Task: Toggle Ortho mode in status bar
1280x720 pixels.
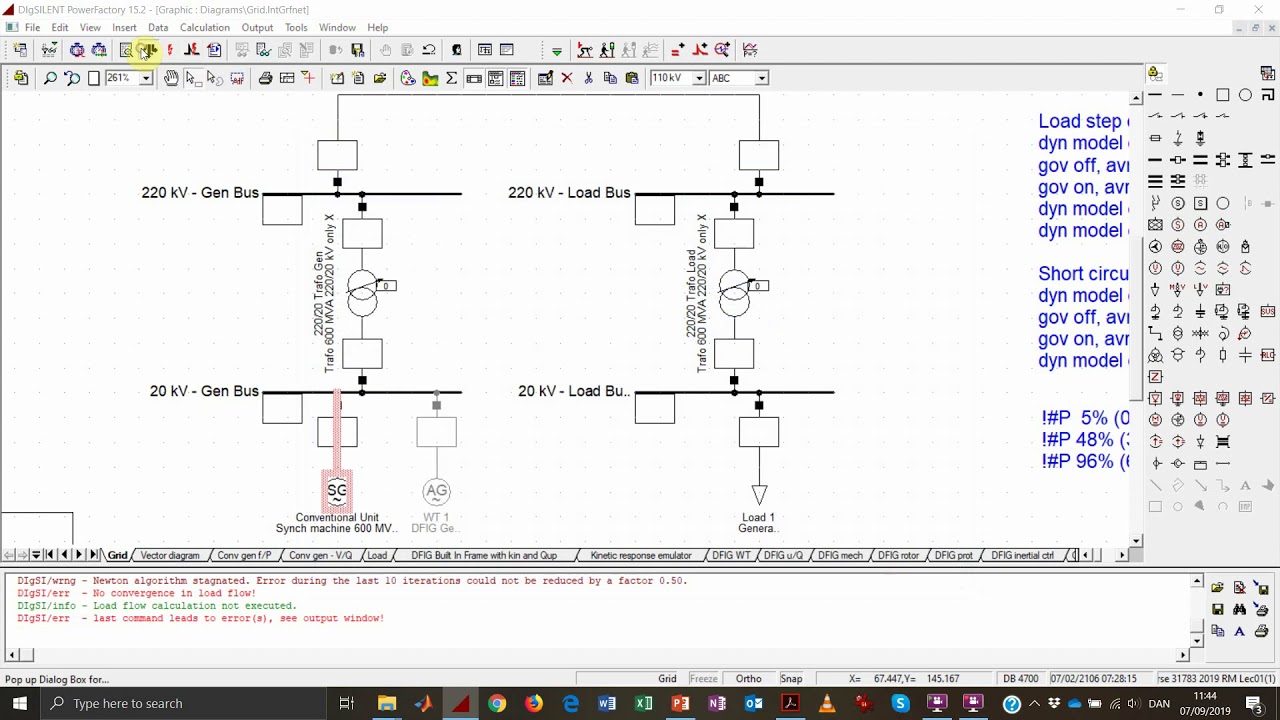Action: click(x=748, y=679)
